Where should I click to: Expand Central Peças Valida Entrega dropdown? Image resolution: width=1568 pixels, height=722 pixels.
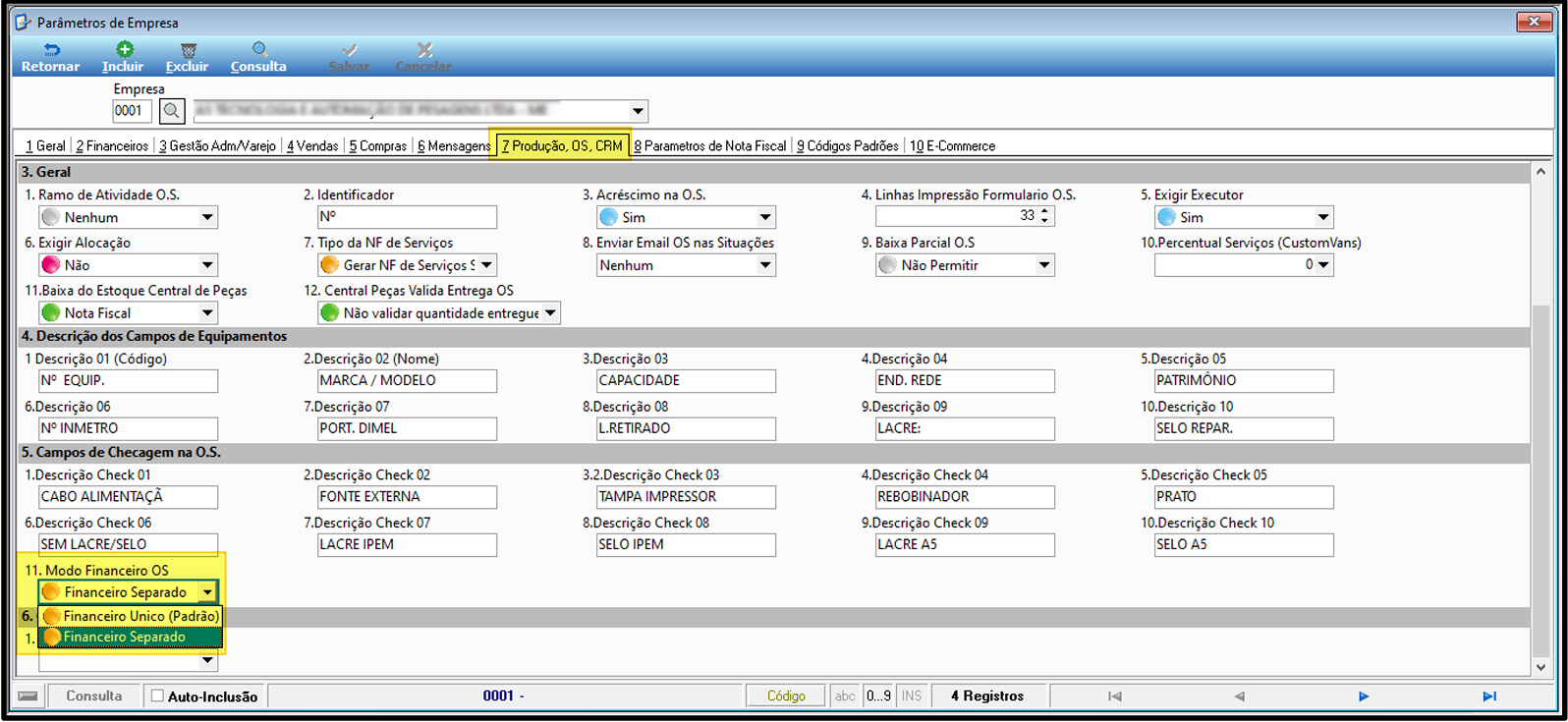[x=550, y=313]
